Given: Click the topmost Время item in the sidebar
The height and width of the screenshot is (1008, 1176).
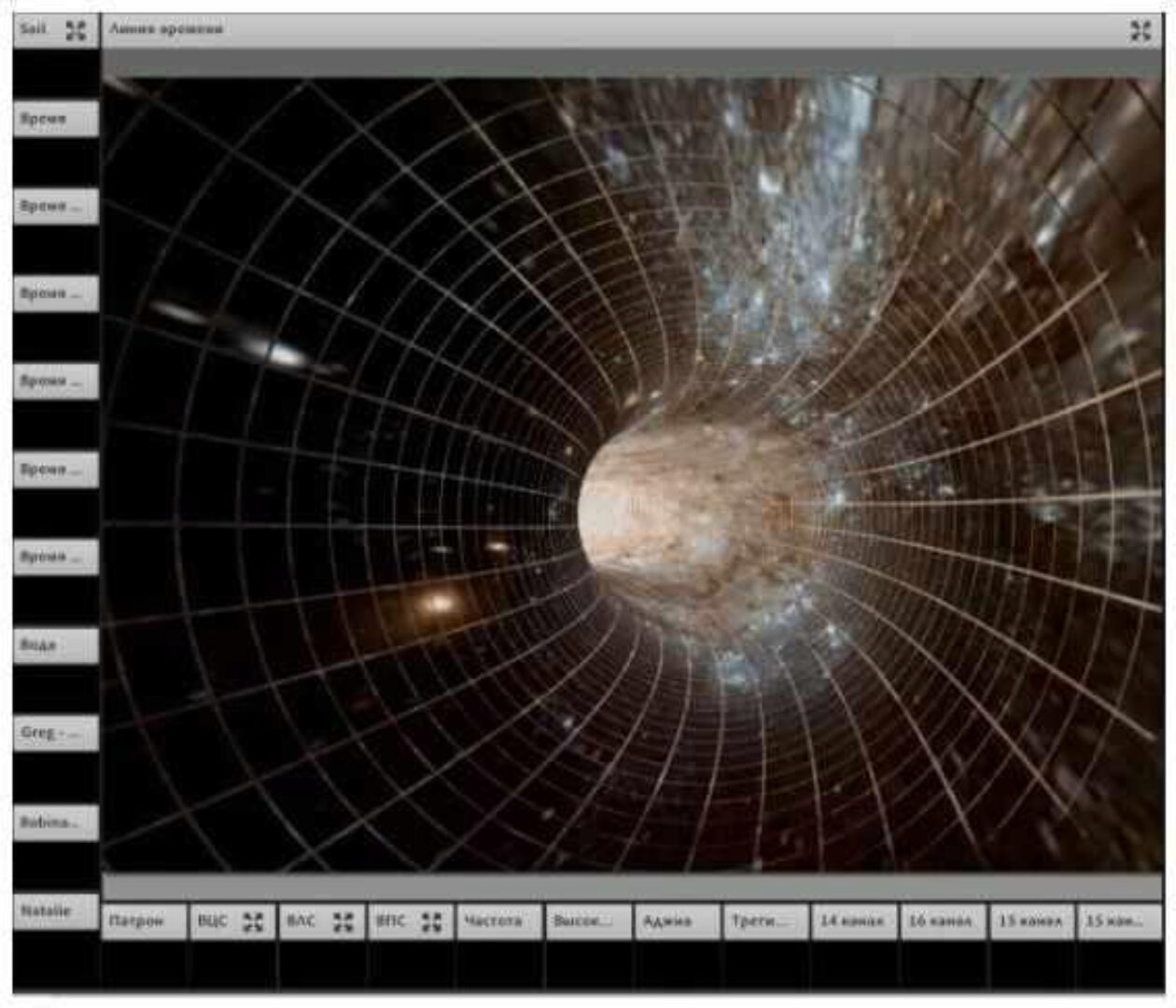Looking at the screenshot, I should point(55,119).
